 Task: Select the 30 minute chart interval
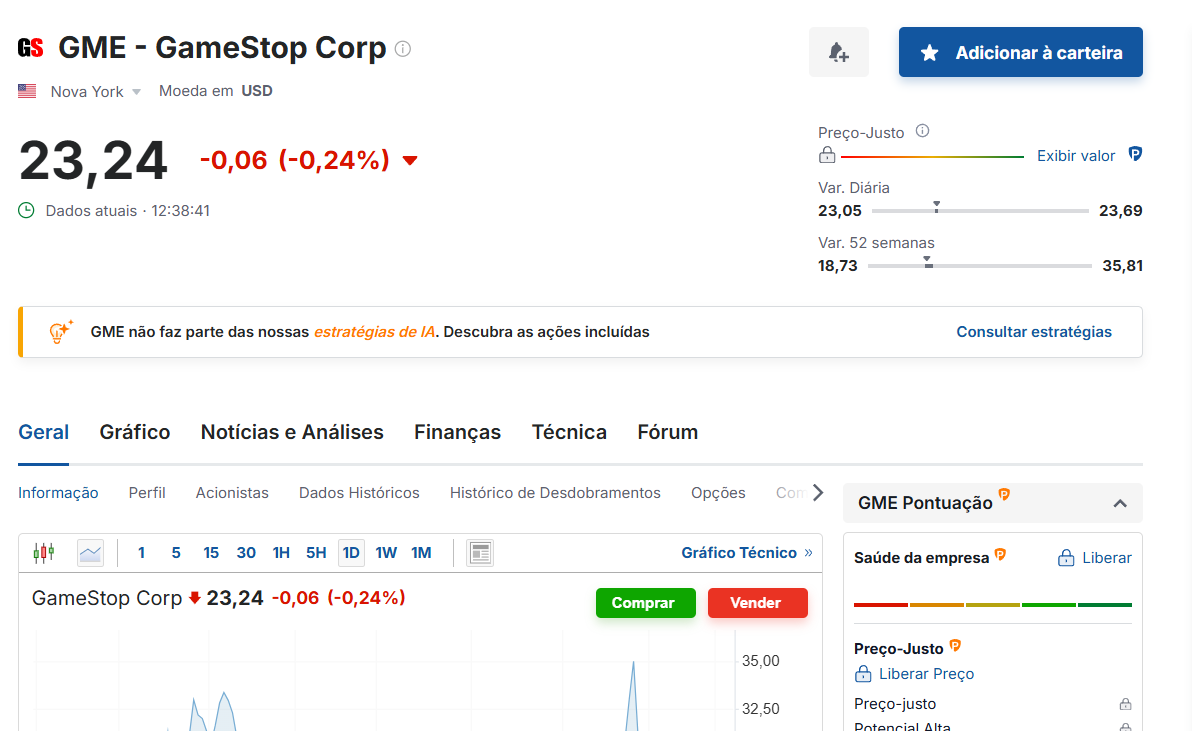[x=246, y=553]
